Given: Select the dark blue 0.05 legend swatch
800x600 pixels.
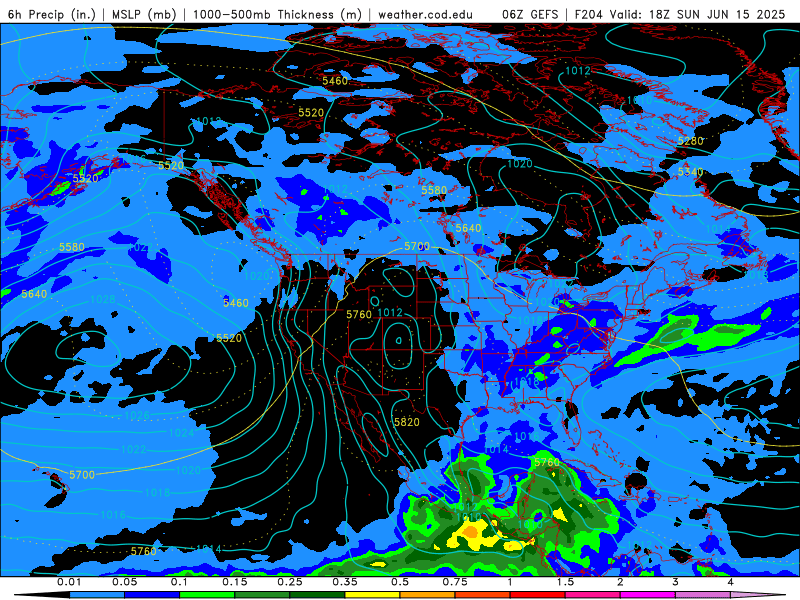Looking at the screenshot, I should click(x=152, y=595).
